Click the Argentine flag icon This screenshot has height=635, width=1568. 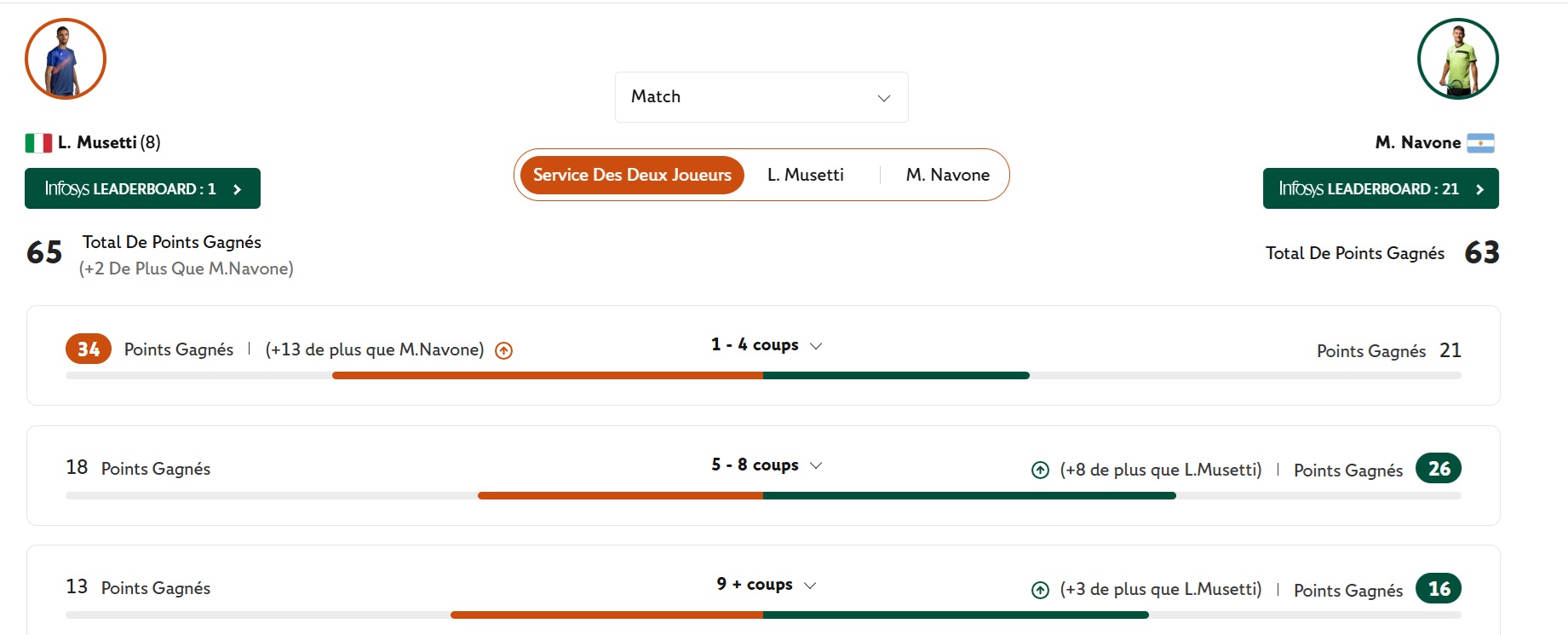click(x=1480, y=143)
